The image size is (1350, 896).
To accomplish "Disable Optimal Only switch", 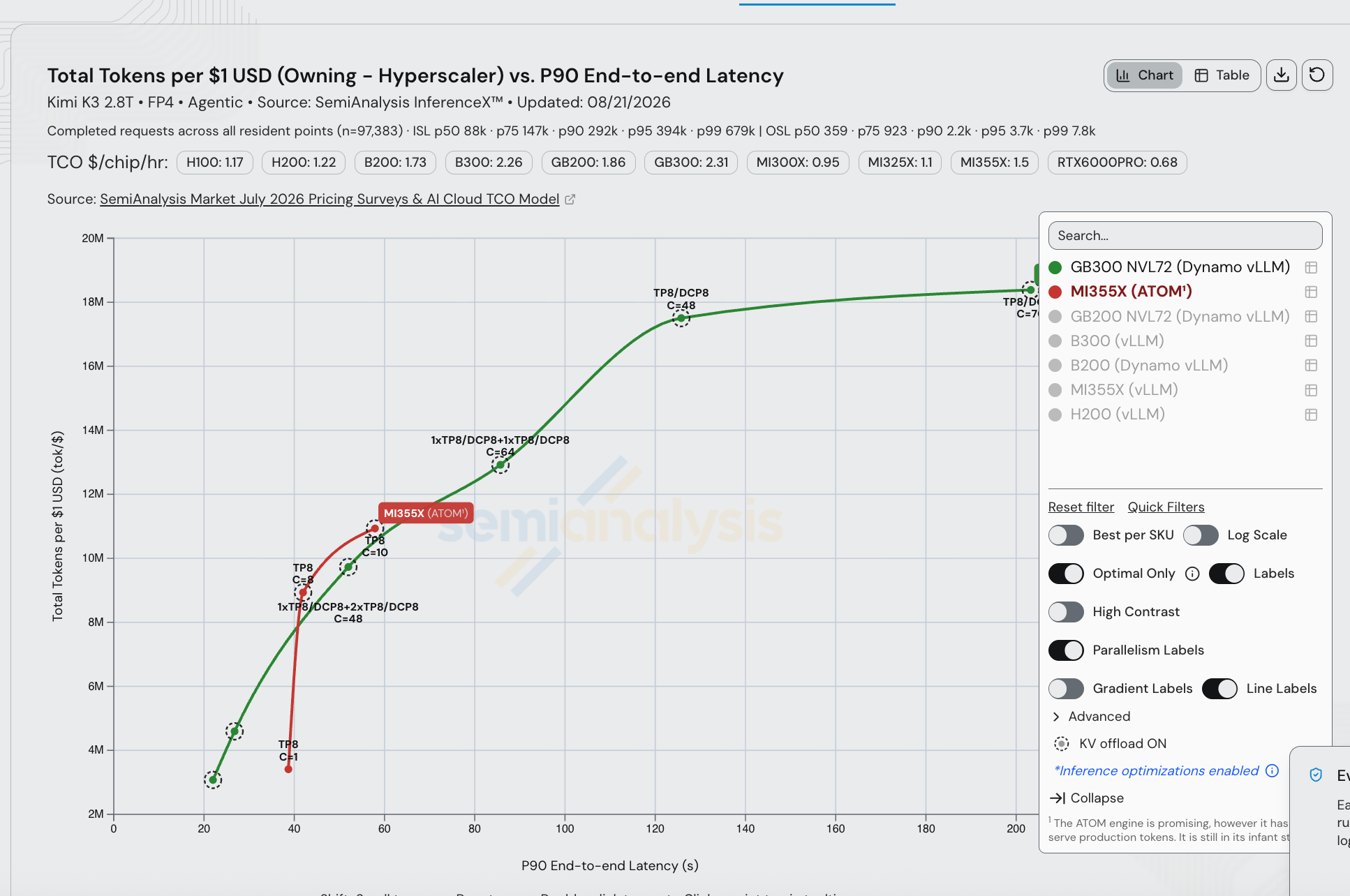I will (1066, 574).
